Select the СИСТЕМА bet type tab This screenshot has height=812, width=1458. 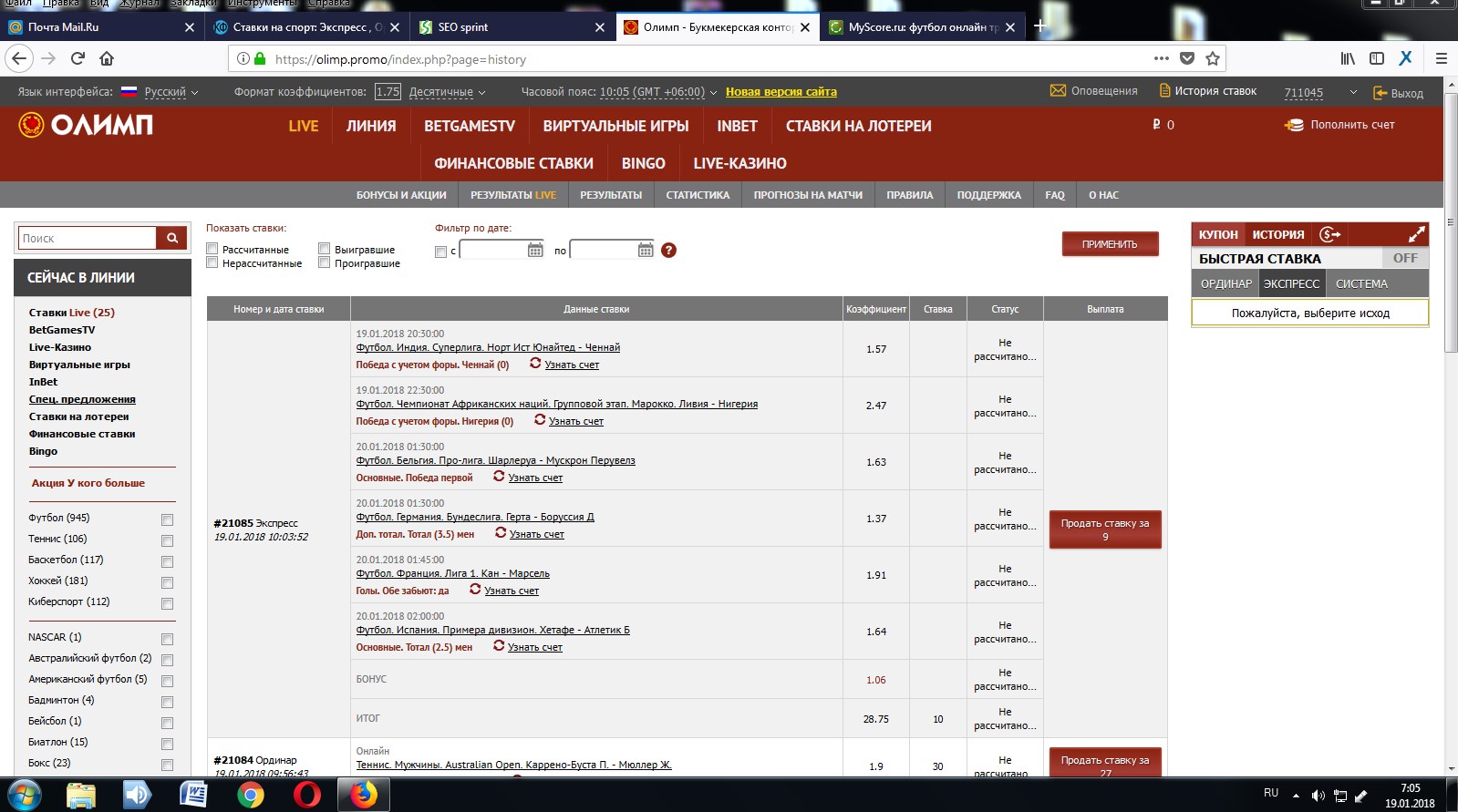(x=1361, y=283)
